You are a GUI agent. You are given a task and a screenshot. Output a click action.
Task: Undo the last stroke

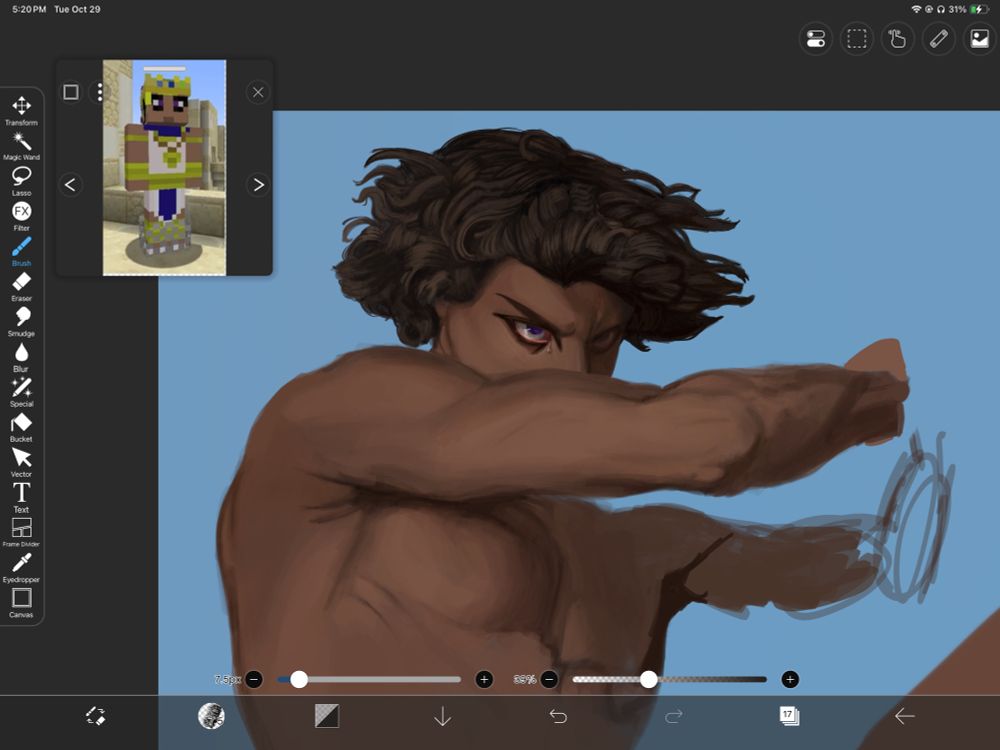558,716
